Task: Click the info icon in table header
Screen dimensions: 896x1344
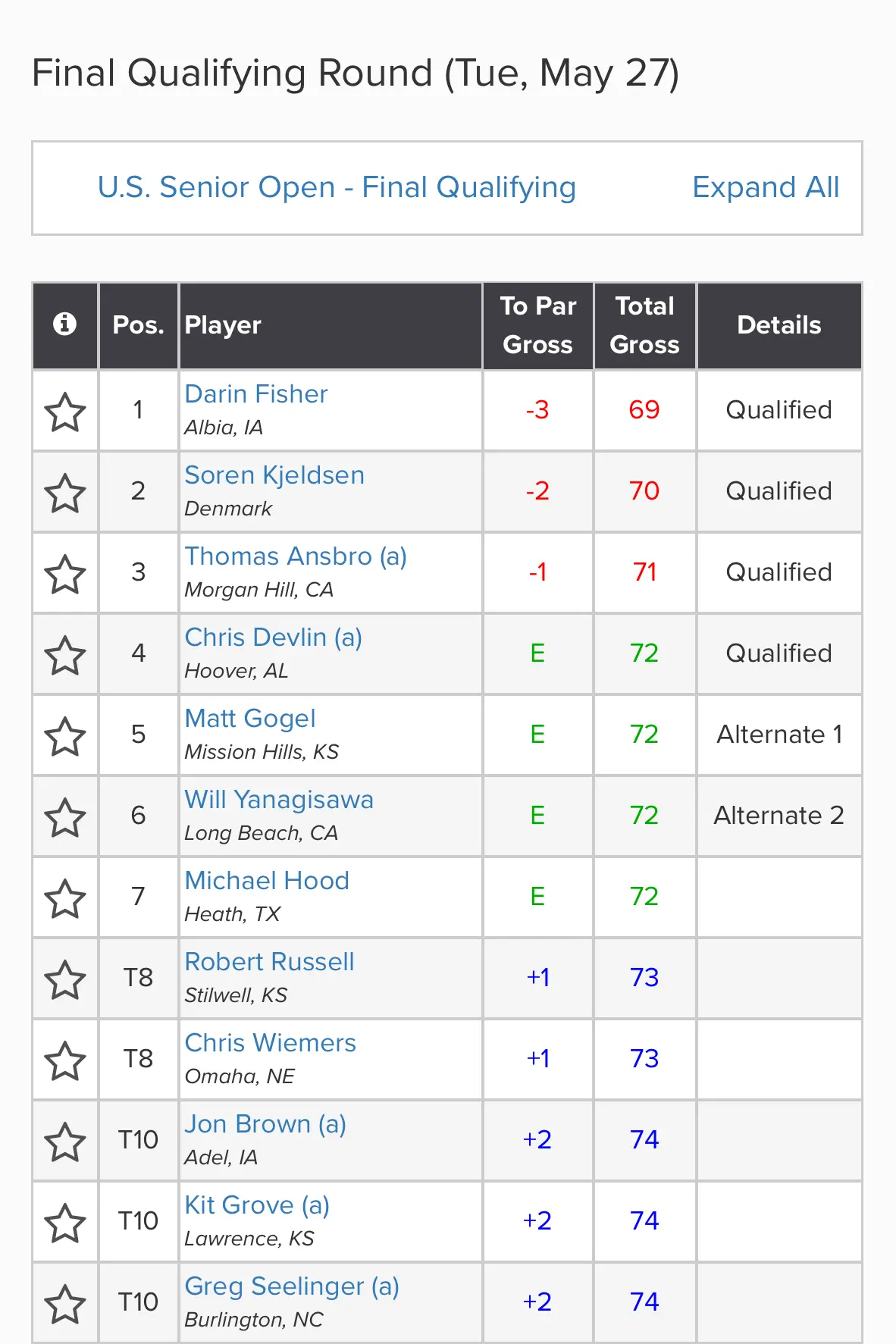Action: (x=64, y=324)
